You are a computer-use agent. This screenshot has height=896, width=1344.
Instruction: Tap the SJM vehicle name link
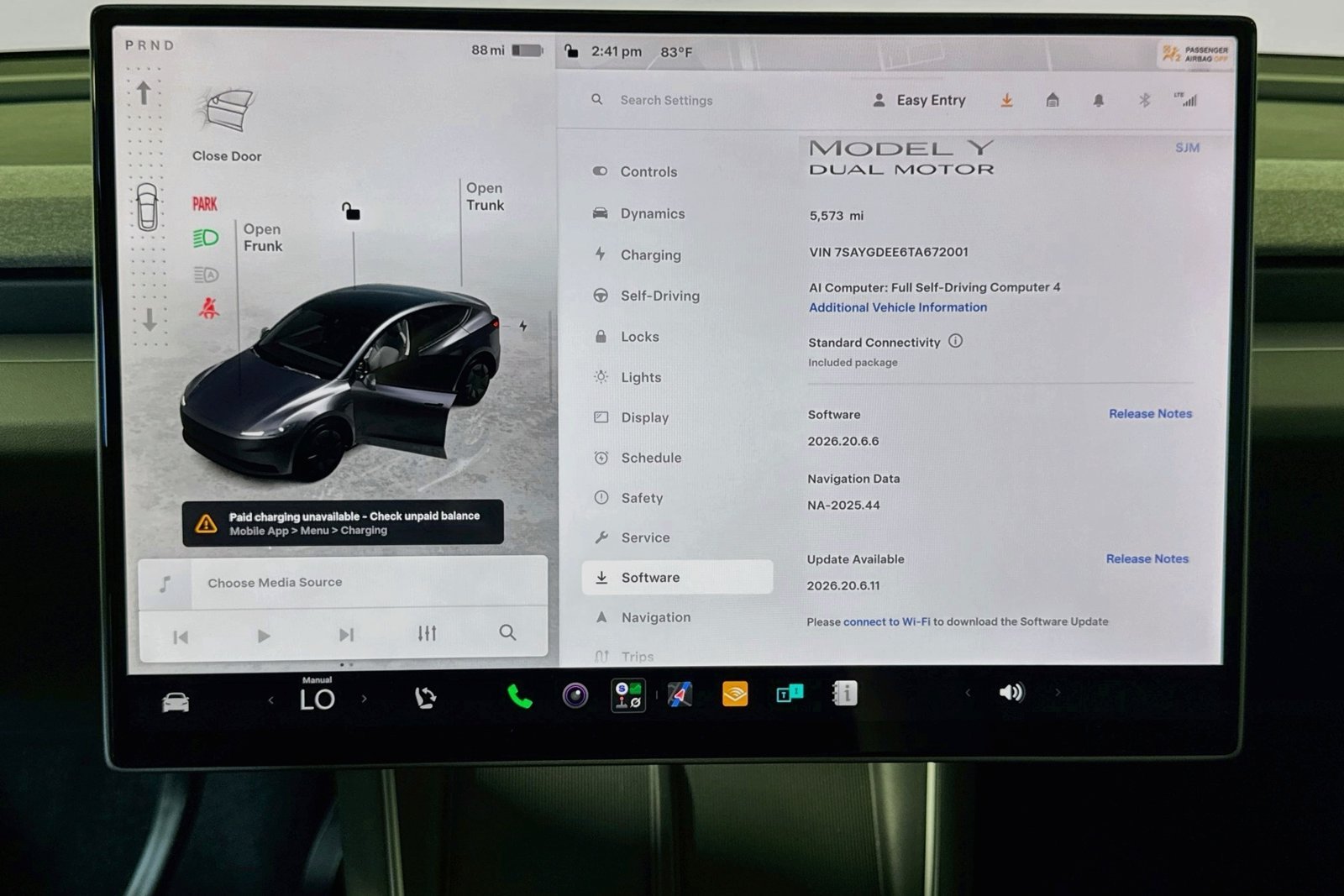point(1187,148)
